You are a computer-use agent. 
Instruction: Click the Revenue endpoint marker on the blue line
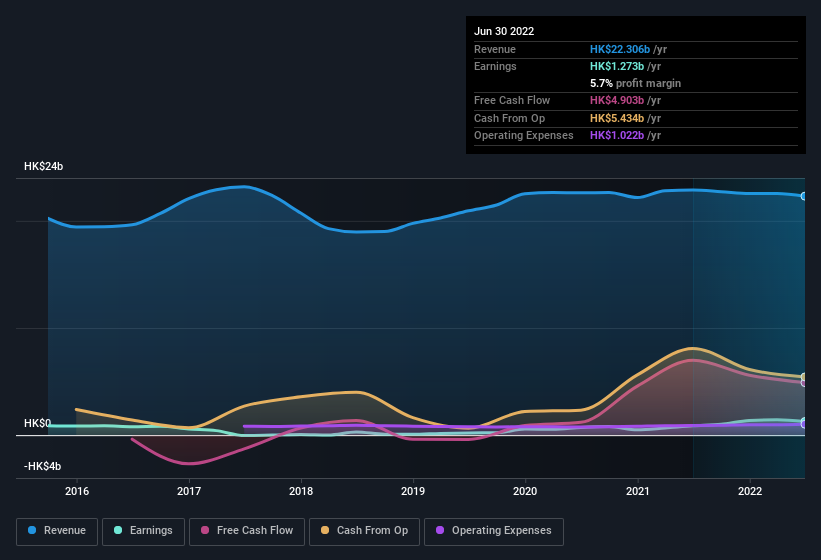[x=804, y=196]
